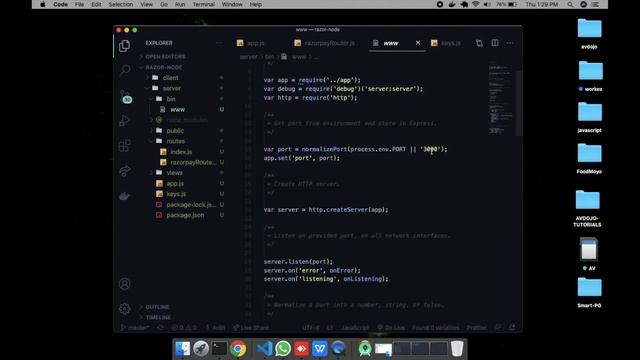Open the Run menu
Screen dimensions: 640x360
[x=180, y=4]
